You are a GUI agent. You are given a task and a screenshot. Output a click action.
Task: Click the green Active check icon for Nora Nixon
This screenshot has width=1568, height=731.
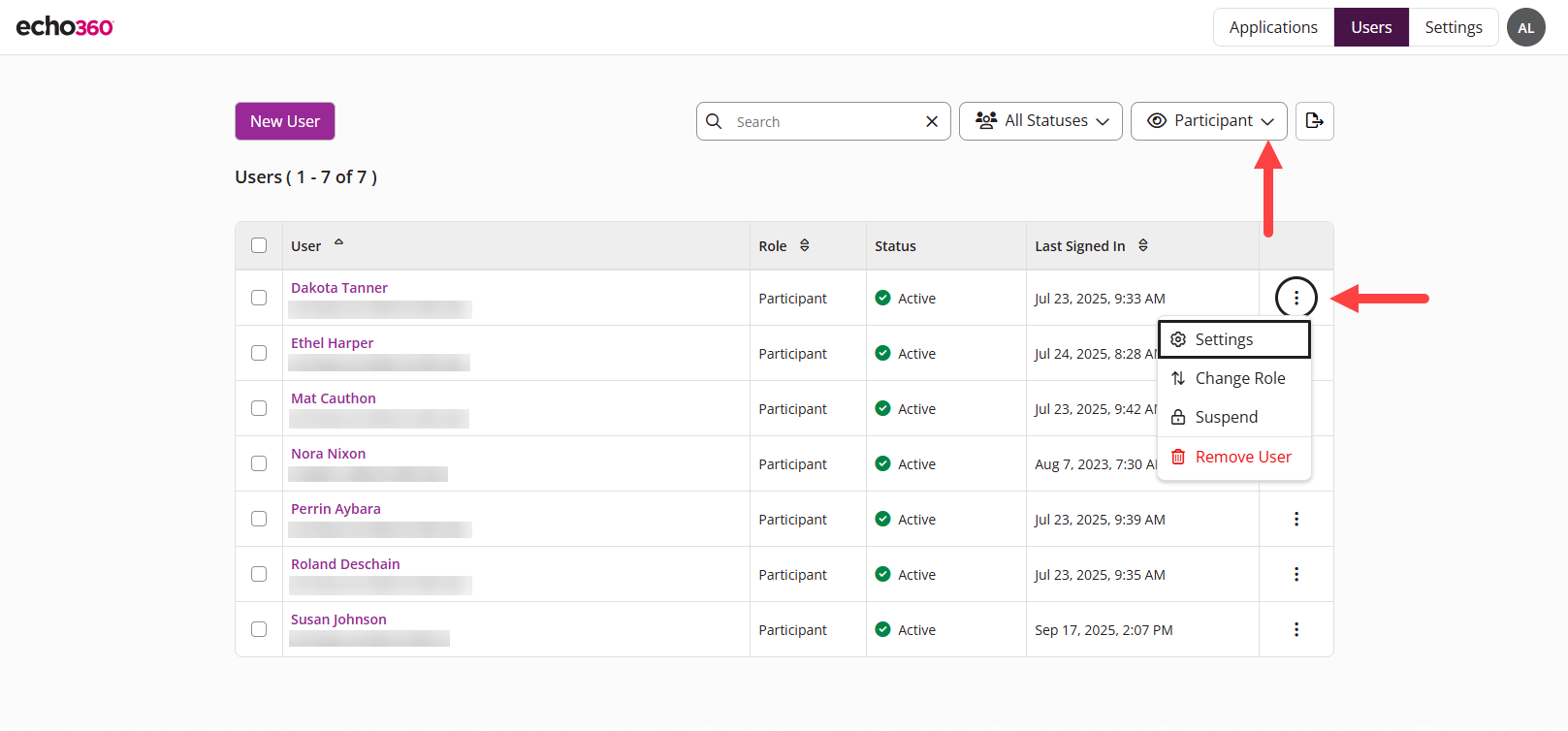coord(882,463)
